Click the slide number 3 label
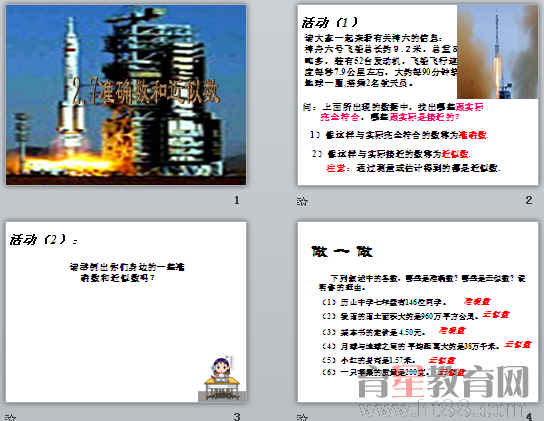This screenshot has width=544, height=421. [x=237, y=416]
